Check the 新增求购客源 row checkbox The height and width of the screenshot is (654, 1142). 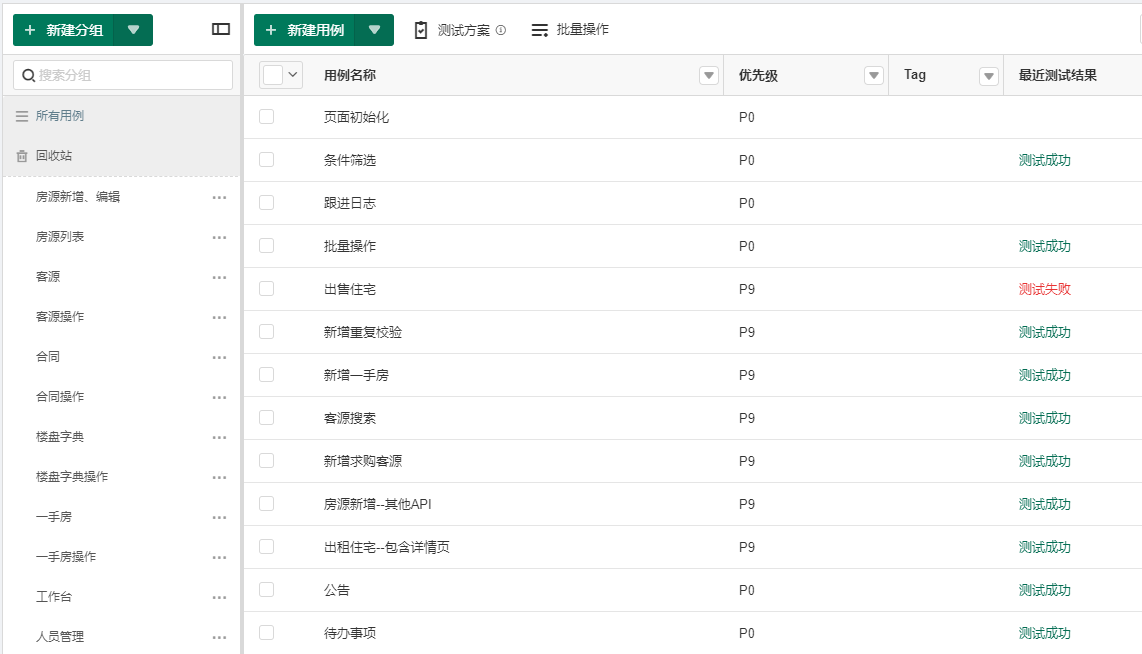point(267,460)
